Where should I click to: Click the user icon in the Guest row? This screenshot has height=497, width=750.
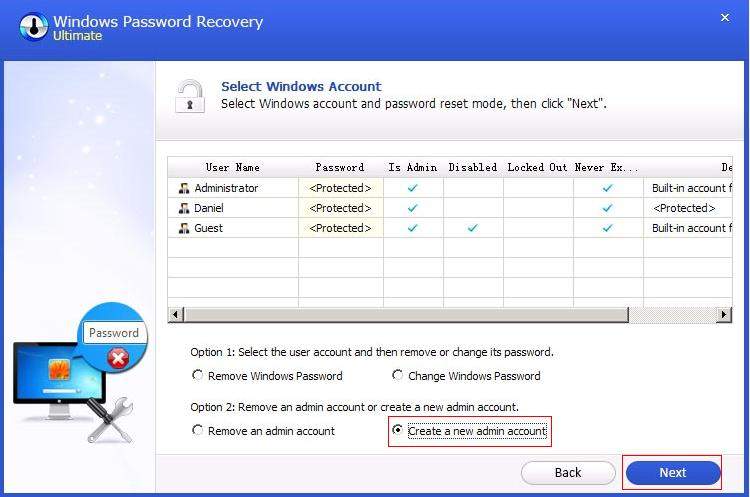184,228
